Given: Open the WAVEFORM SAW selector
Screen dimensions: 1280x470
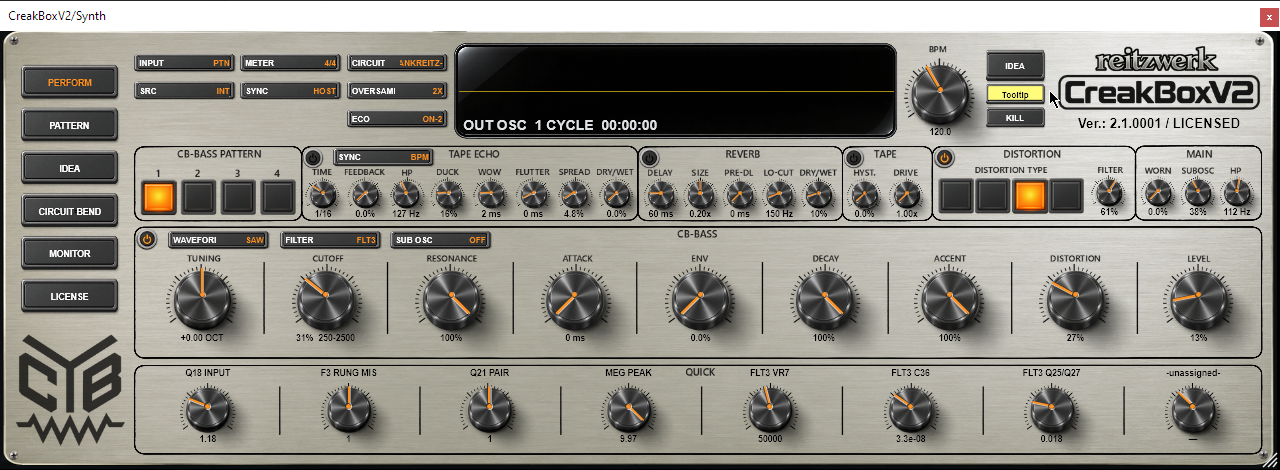Looking at the screenshot, I should (x=219, y=240).
